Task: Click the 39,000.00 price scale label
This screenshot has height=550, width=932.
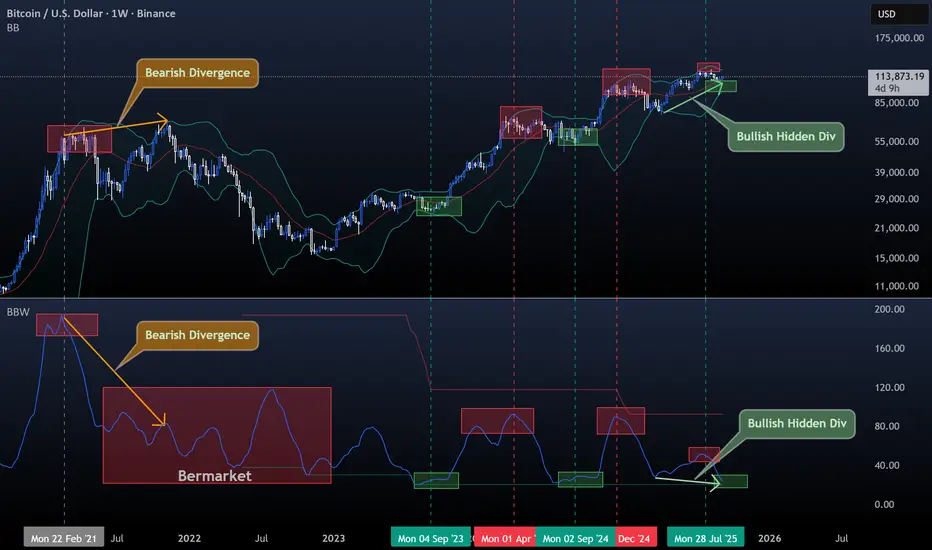Action: pos(896,172)
